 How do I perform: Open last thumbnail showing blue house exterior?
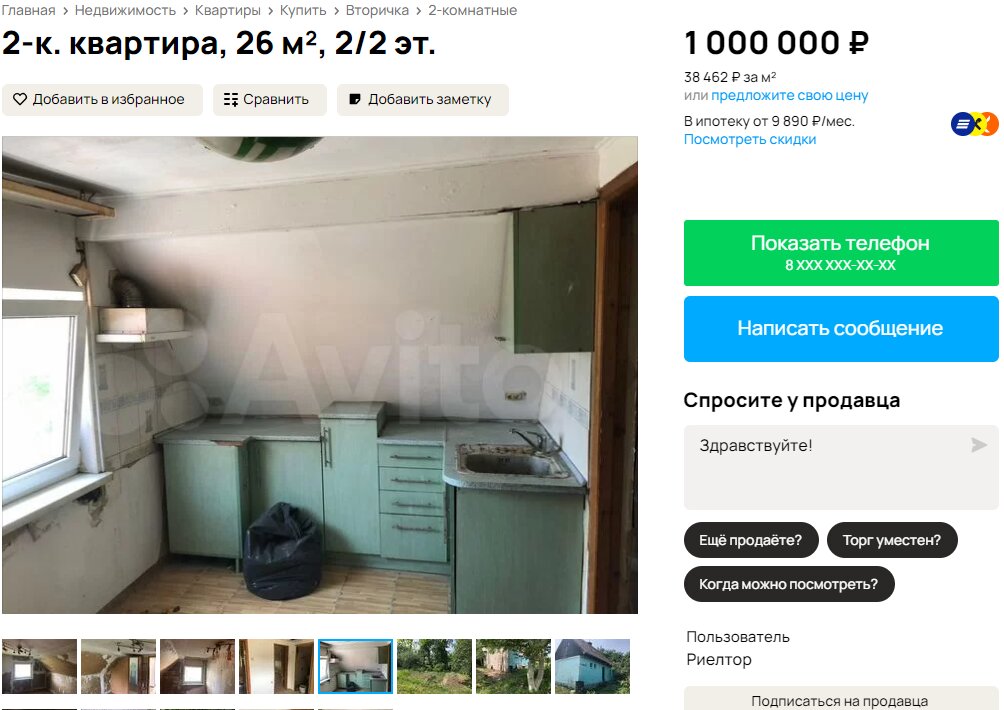coord(592,666)
